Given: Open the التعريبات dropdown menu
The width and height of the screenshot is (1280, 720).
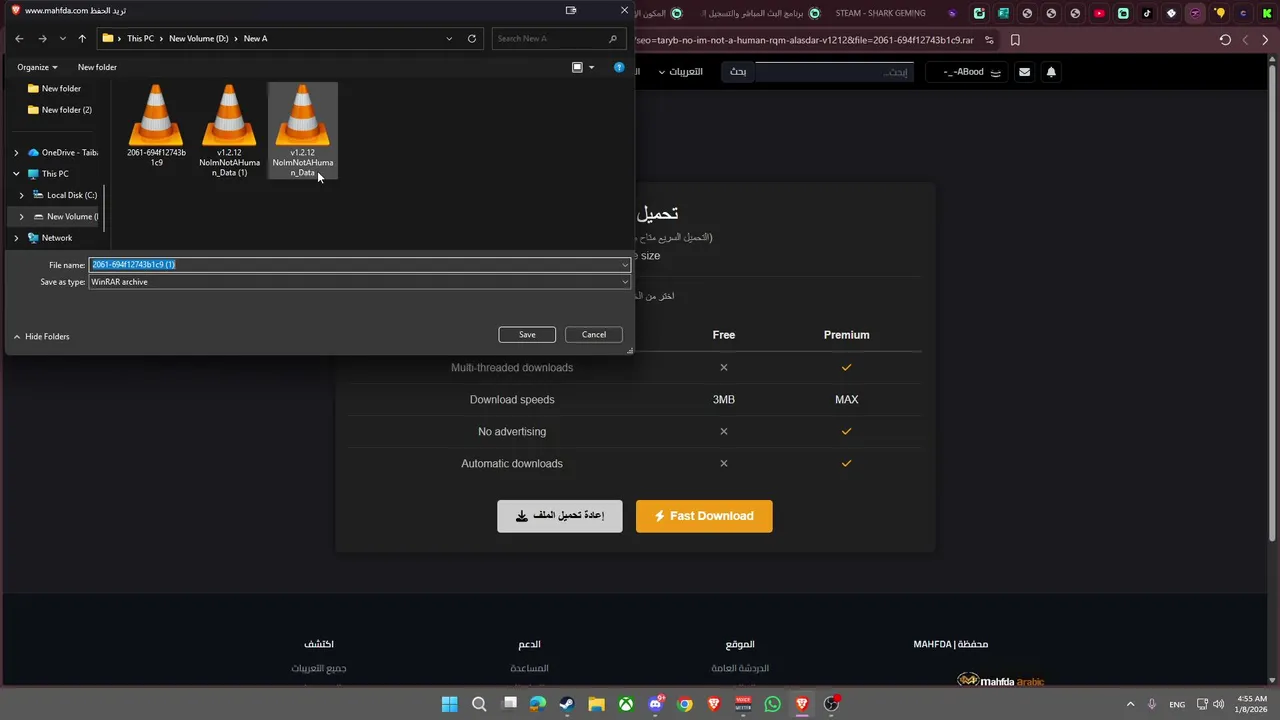Looking at the screenshot, I should tap(680, 72).
